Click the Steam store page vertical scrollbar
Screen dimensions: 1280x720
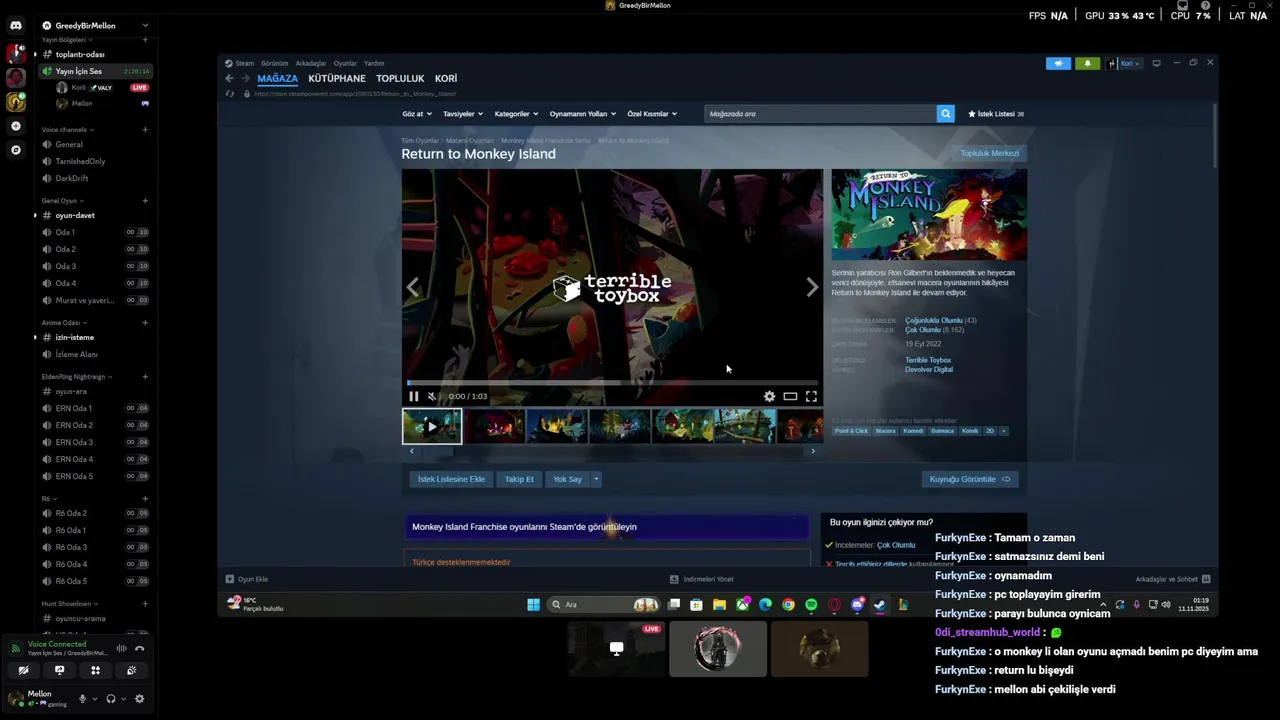pos(1215,135)
